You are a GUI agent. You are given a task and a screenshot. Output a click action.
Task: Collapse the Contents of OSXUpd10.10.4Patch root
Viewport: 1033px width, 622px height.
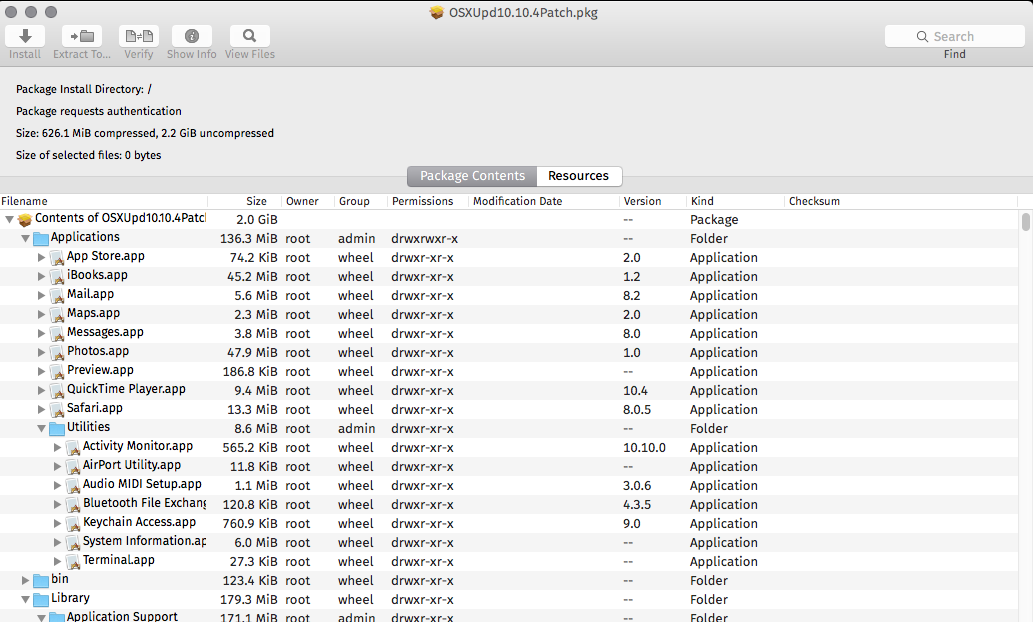[9, 219]
